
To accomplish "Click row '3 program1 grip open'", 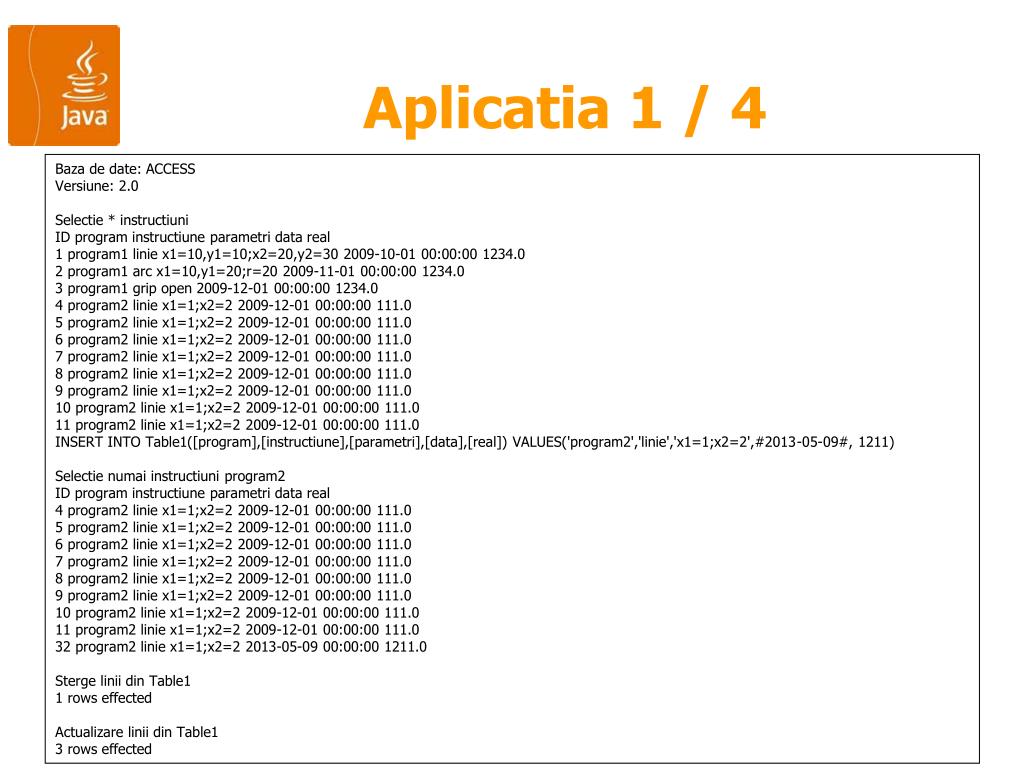I will pos(216,288).
